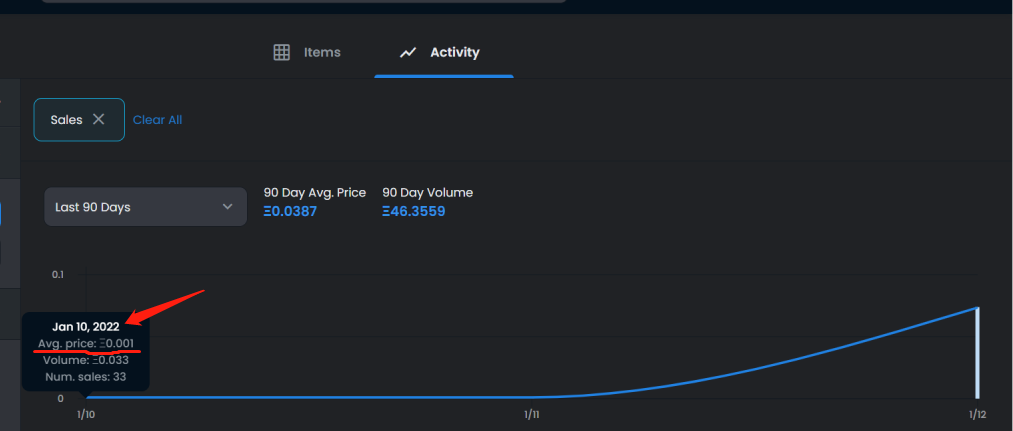This screenshot has width=1013, height=431.
Task: Click the 1/12 date label on x-axis
Action: (x=977, y=414)
